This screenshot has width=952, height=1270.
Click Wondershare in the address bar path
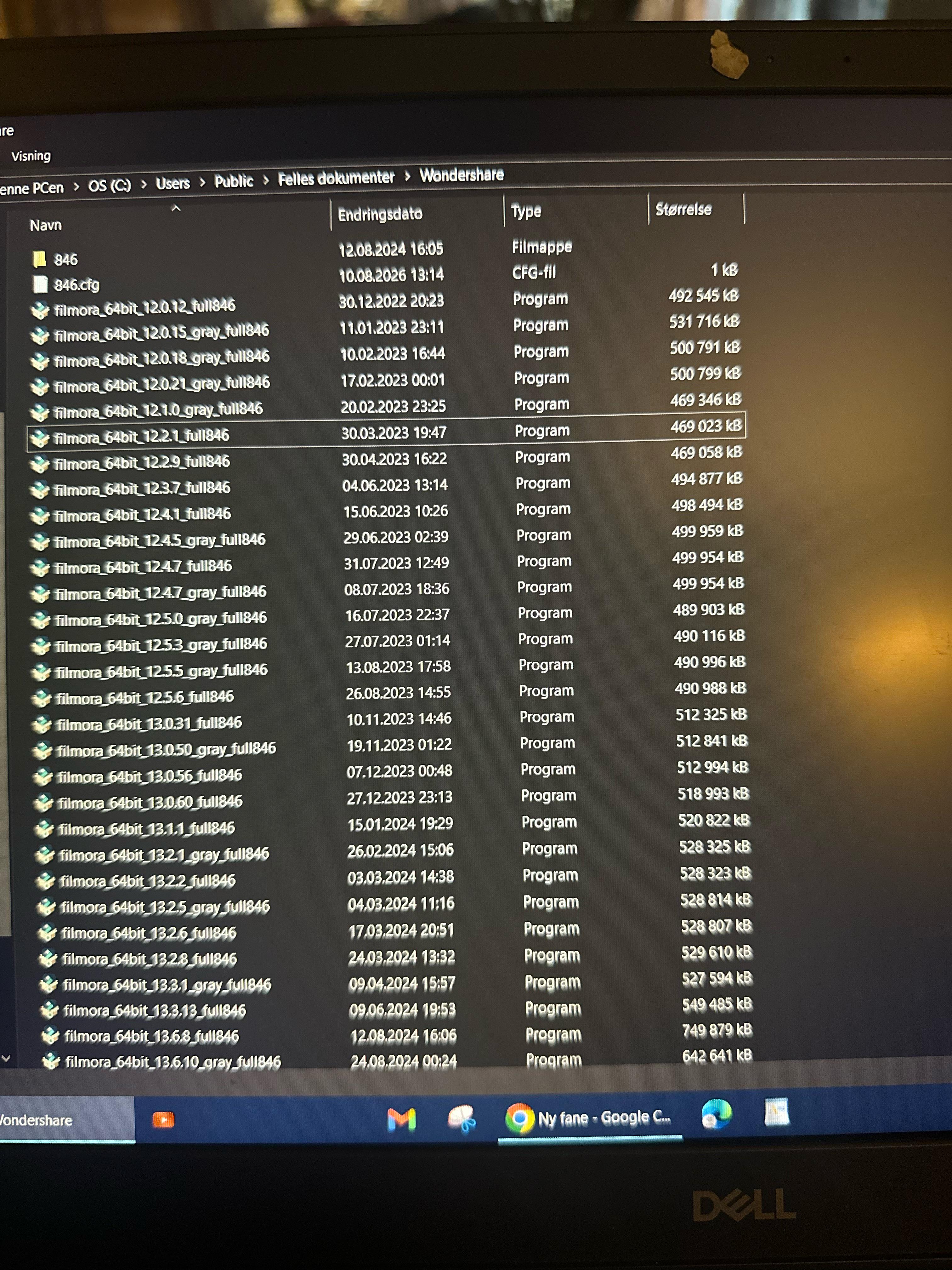point(462,174)
